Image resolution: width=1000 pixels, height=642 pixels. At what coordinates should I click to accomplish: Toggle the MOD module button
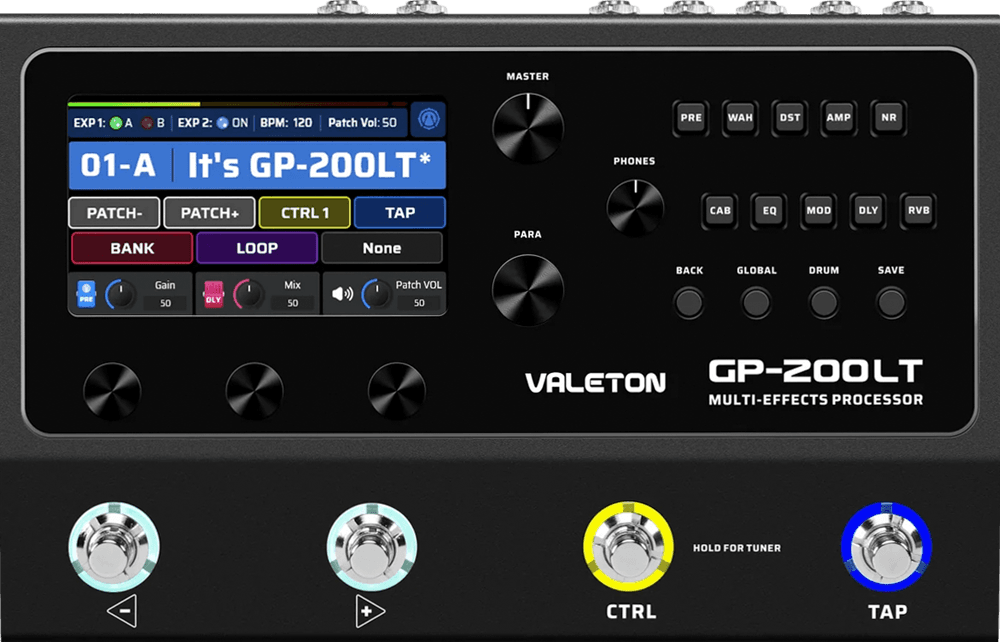(818, 211)
